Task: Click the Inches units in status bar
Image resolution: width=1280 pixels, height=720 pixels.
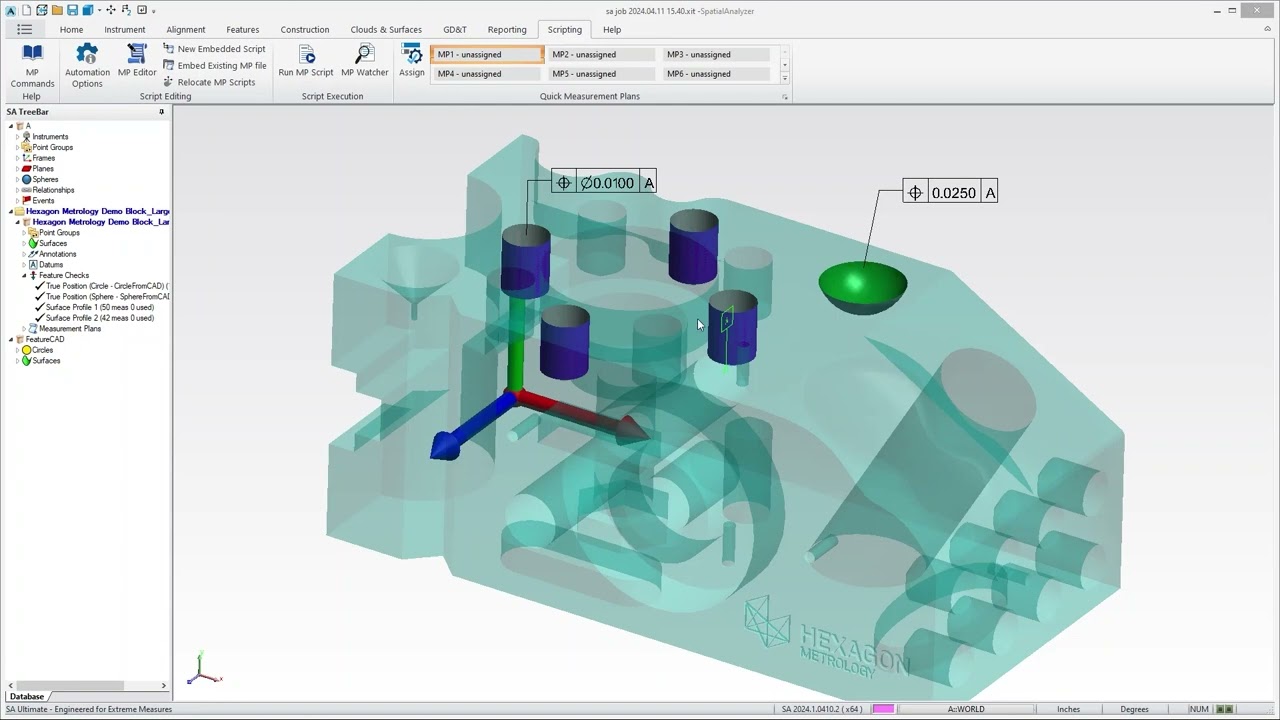Action: point(1068,709)
